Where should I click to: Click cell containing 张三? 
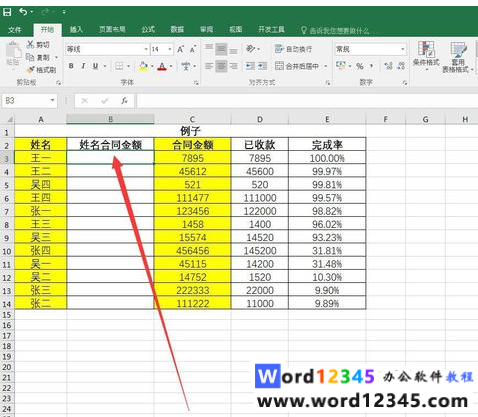click(x=41, y=290)
